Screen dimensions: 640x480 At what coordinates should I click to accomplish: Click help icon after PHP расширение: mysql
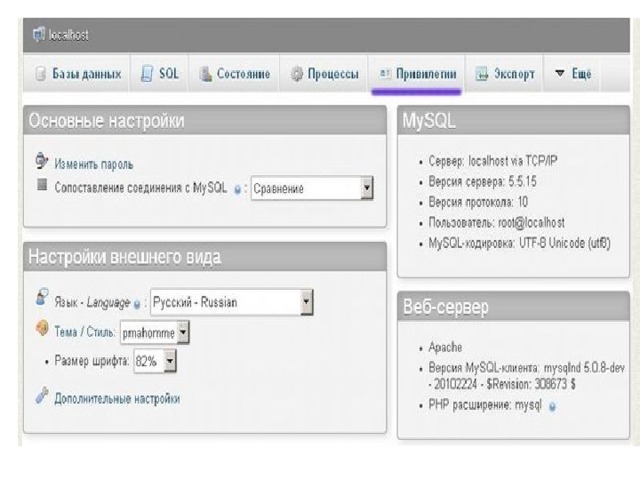pyautogui.click(x=553, y=407)
